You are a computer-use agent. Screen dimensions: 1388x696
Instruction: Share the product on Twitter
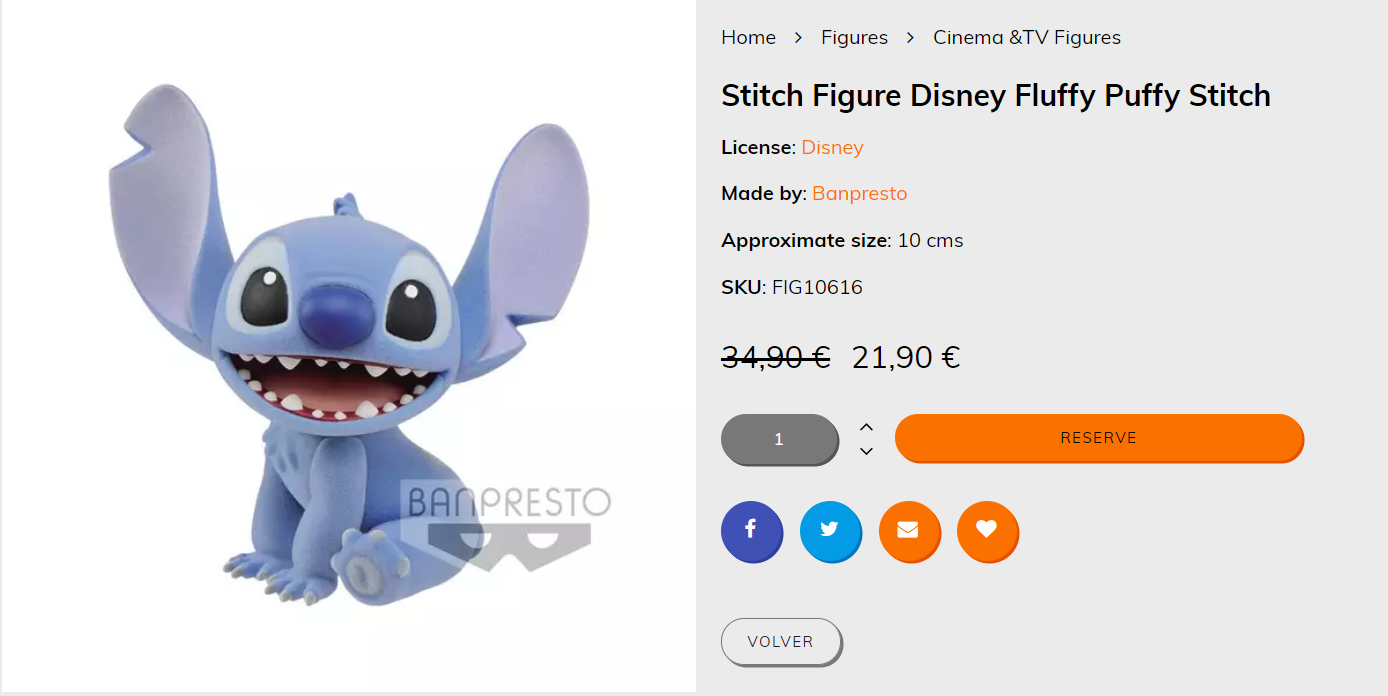pyautogui.click(x=830, y=531)
